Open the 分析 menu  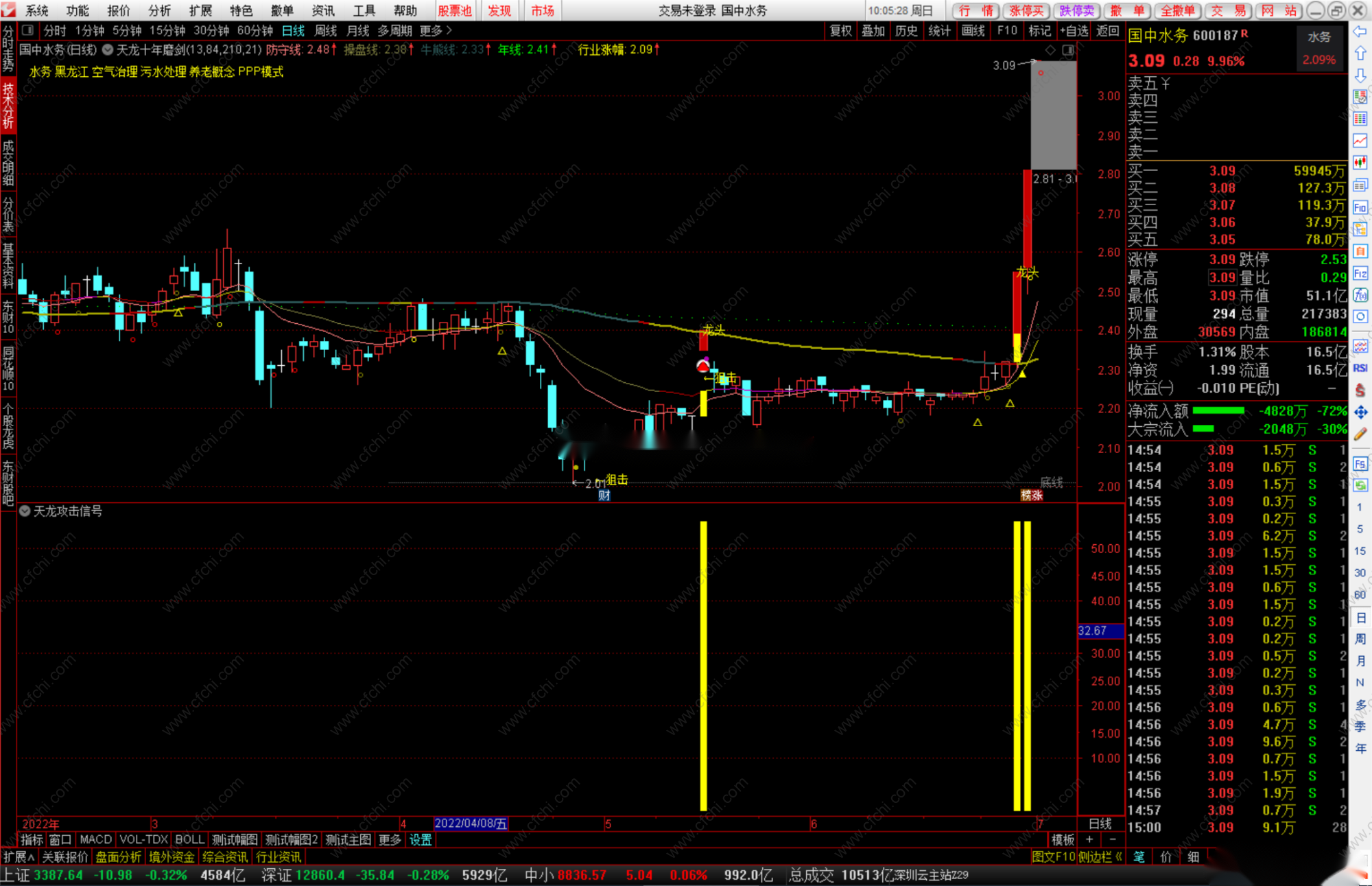[x=159, y=10]
